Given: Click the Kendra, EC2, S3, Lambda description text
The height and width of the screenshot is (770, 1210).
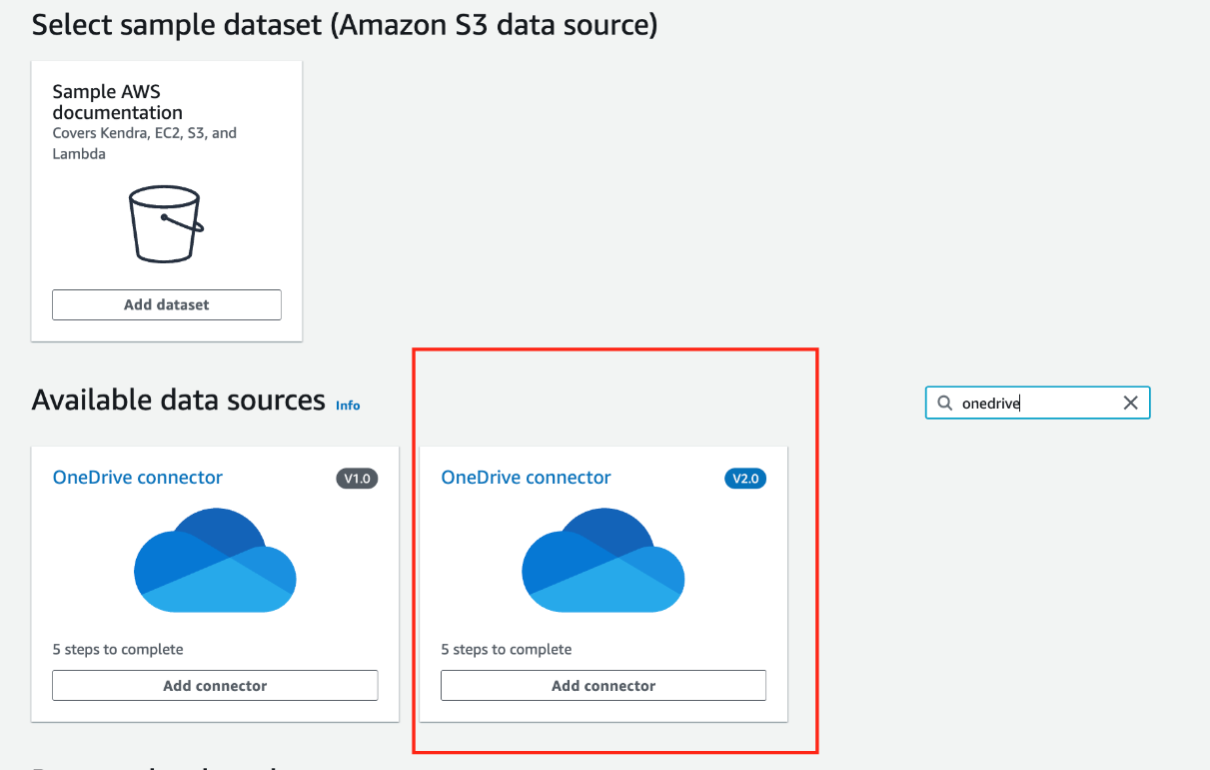Looking at the screenshot, I should point(145,143).
